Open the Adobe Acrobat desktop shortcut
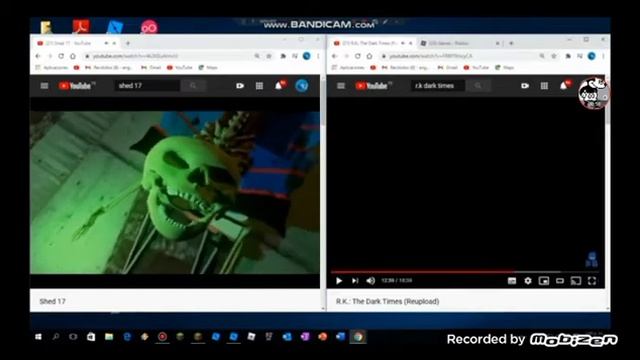Viewport: 640px width, 360px height. 81,26
